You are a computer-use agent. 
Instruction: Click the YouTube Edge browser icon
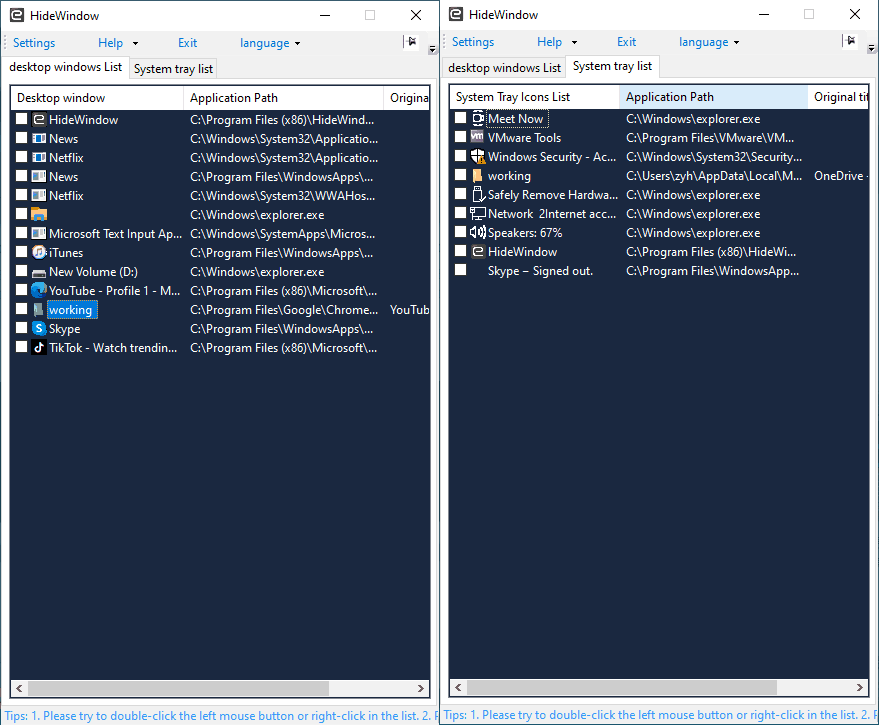(39, 290)
